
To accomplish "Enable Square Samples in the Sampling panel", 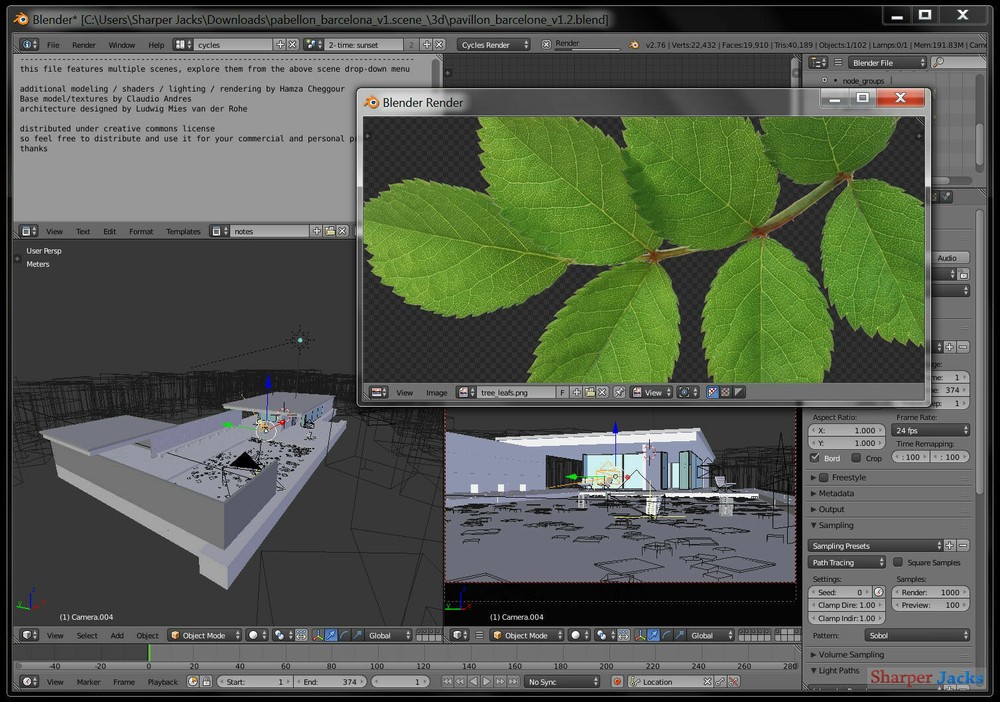I will click(897, 563).
